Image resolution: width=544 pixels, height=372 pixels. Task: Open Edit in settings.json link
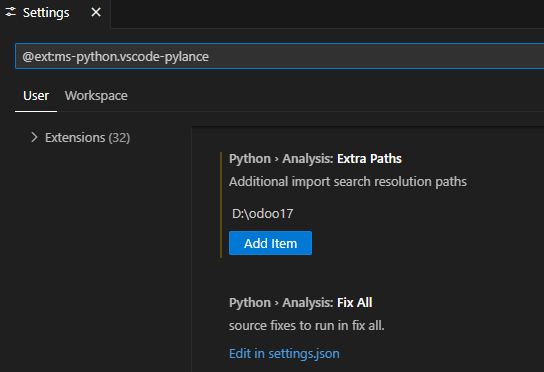coord(284,353)
